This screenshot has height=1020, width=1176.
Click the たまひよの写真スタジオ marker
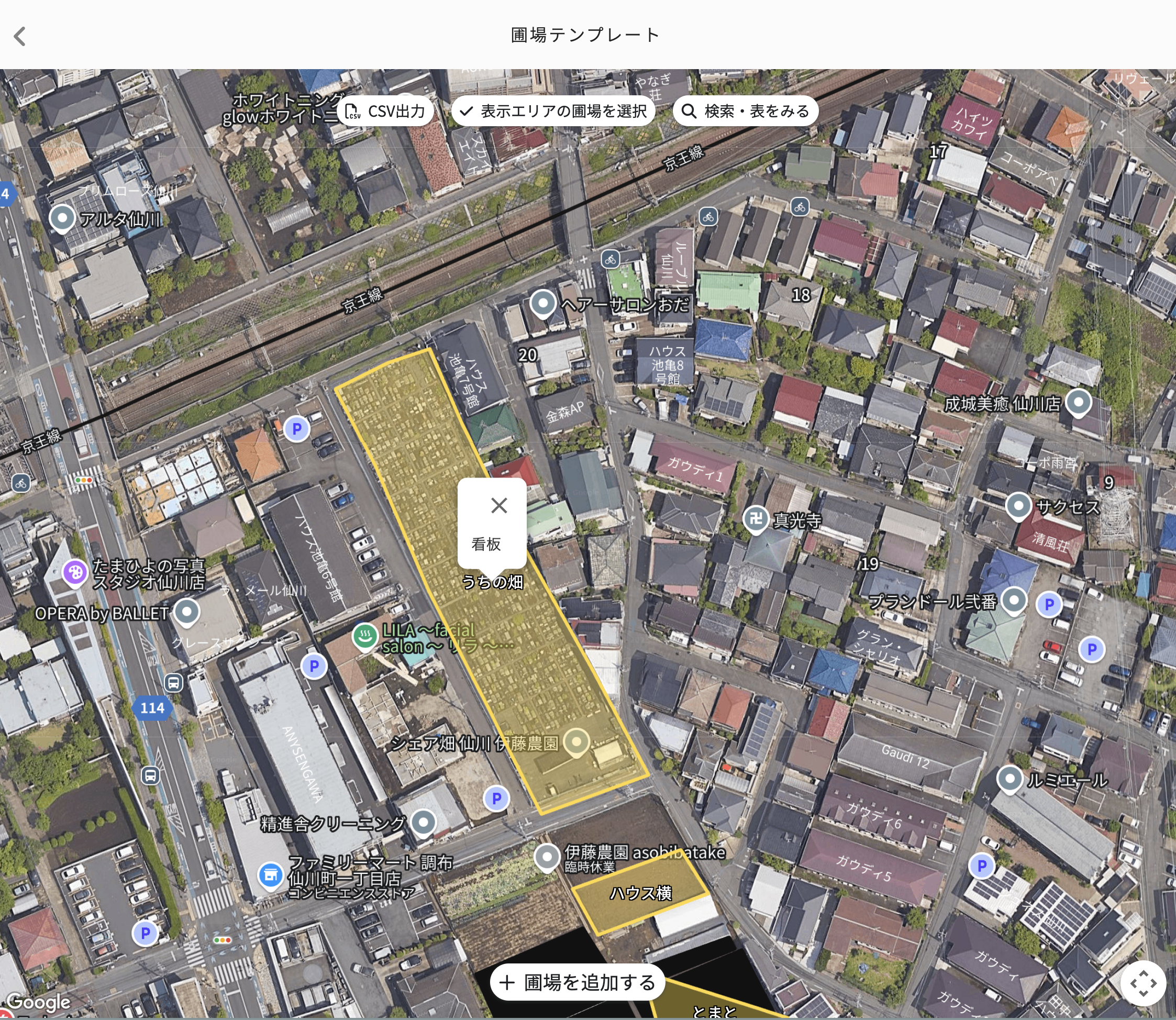coord(74,573)
